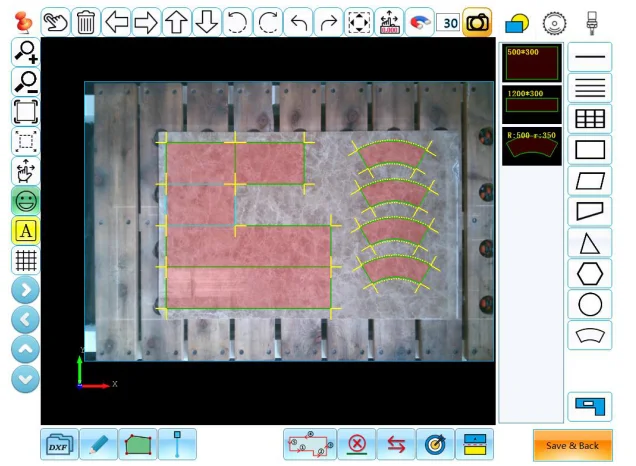Select the 1200*300 template thumbnail
The width and height of the screenshot is (636, 466).
(531, 103)
